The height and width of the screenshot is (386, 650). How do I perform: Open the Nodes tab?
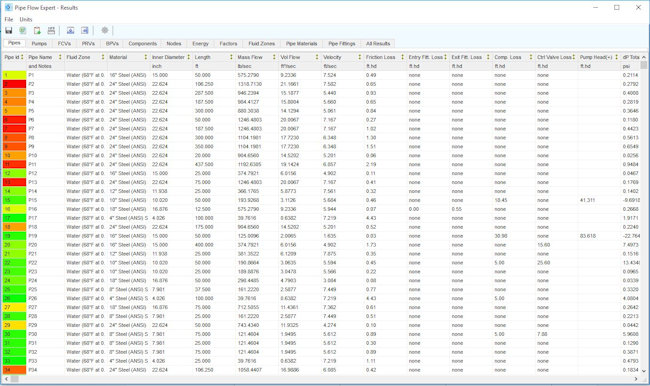click(174, 44)
